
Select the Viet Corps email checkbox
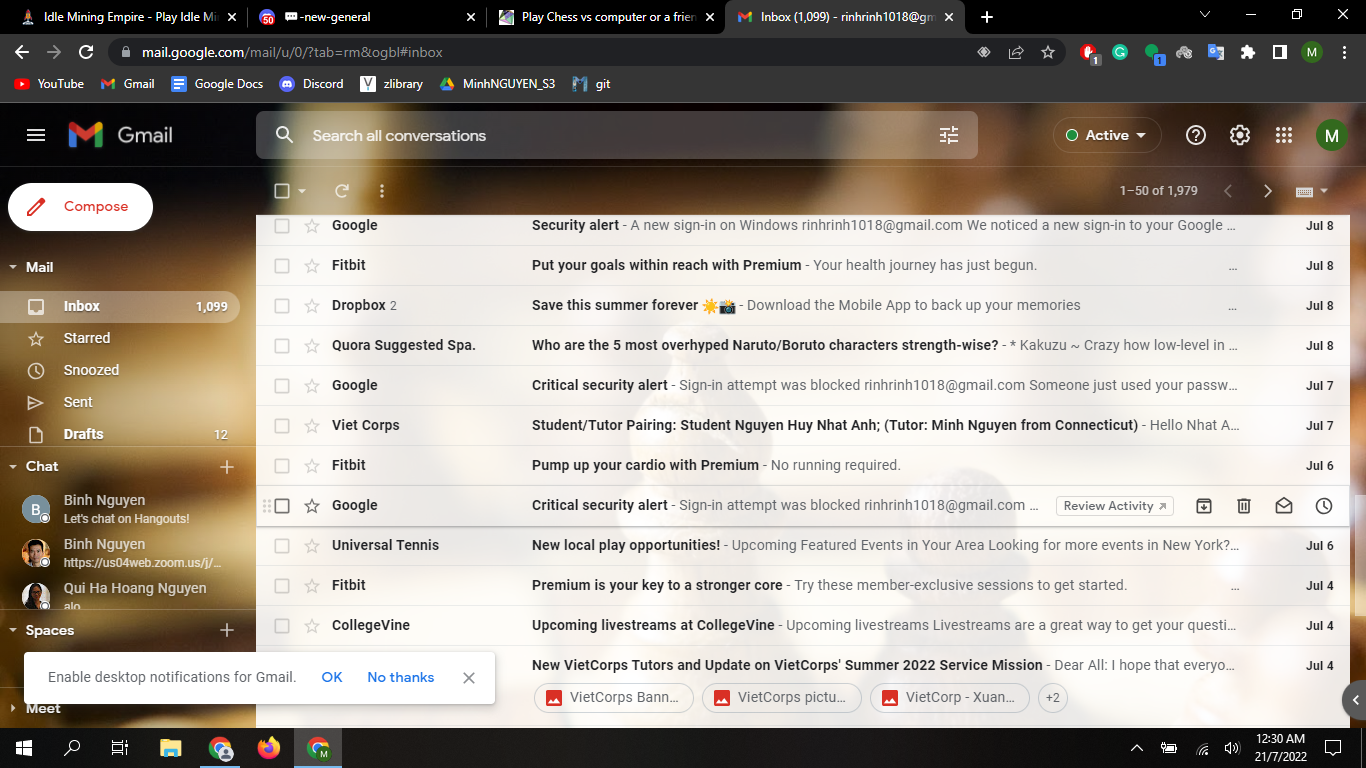pyautogui.click(x=282, y=426)
